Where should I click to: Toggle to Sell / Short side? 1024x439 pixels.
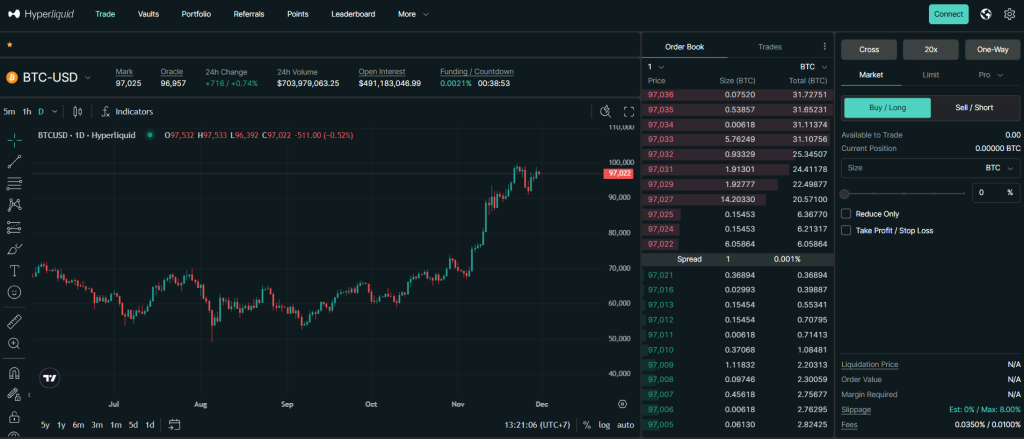(x=974, y=108)
